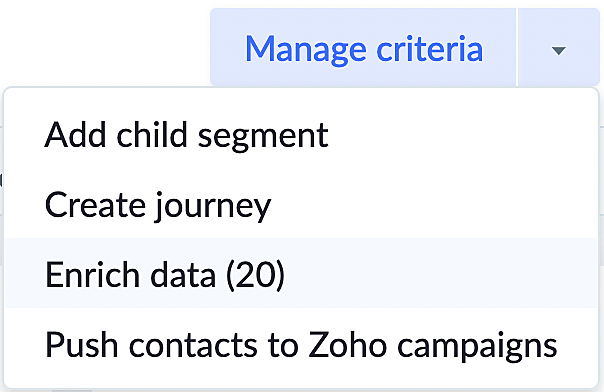Launch journey creation from dropdown list
604x392 pixels.
(301, 204)
